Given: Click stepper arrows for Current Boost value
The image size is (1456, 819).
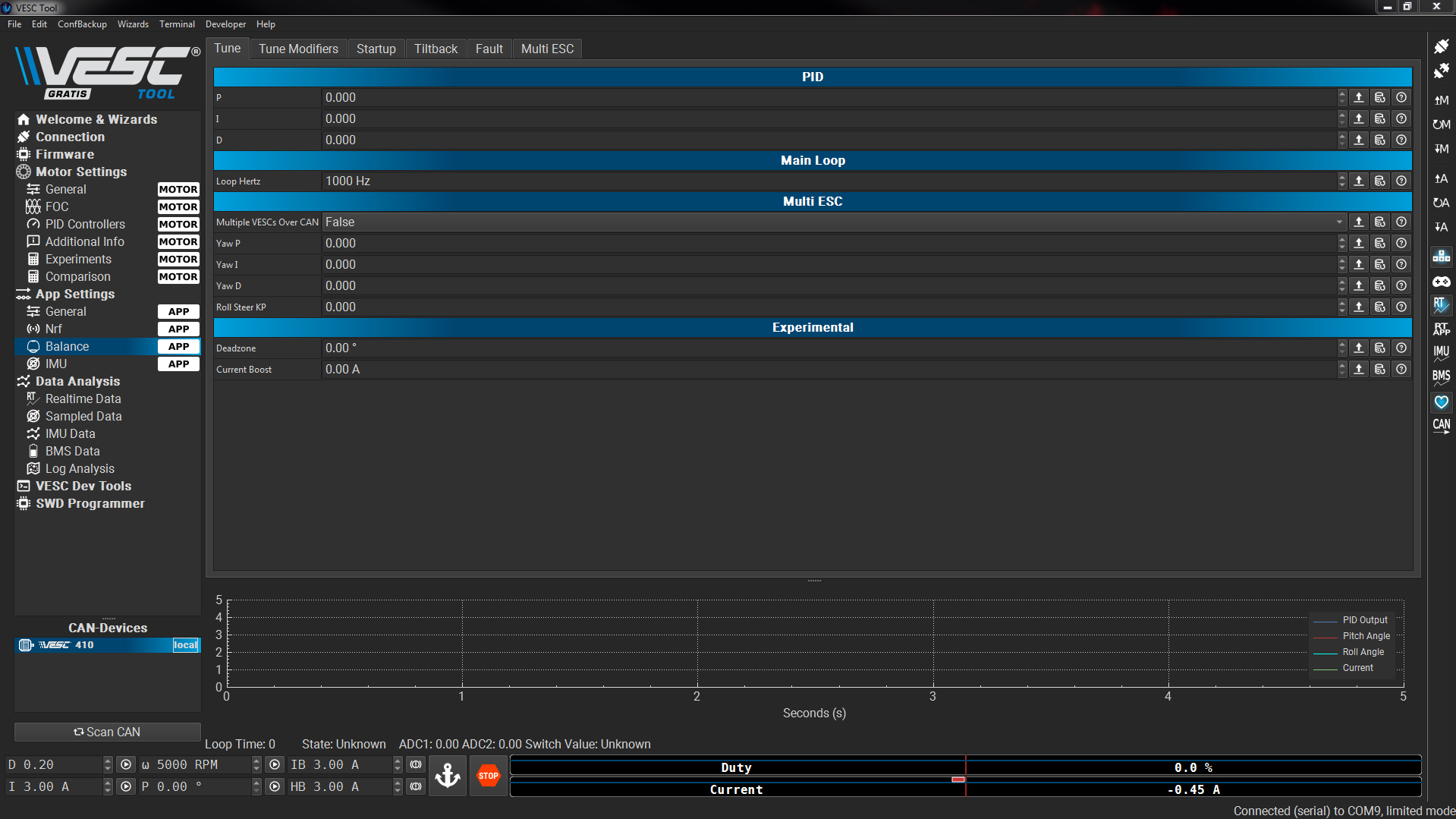Looking at the screenshot, I should click(1342, 370).
